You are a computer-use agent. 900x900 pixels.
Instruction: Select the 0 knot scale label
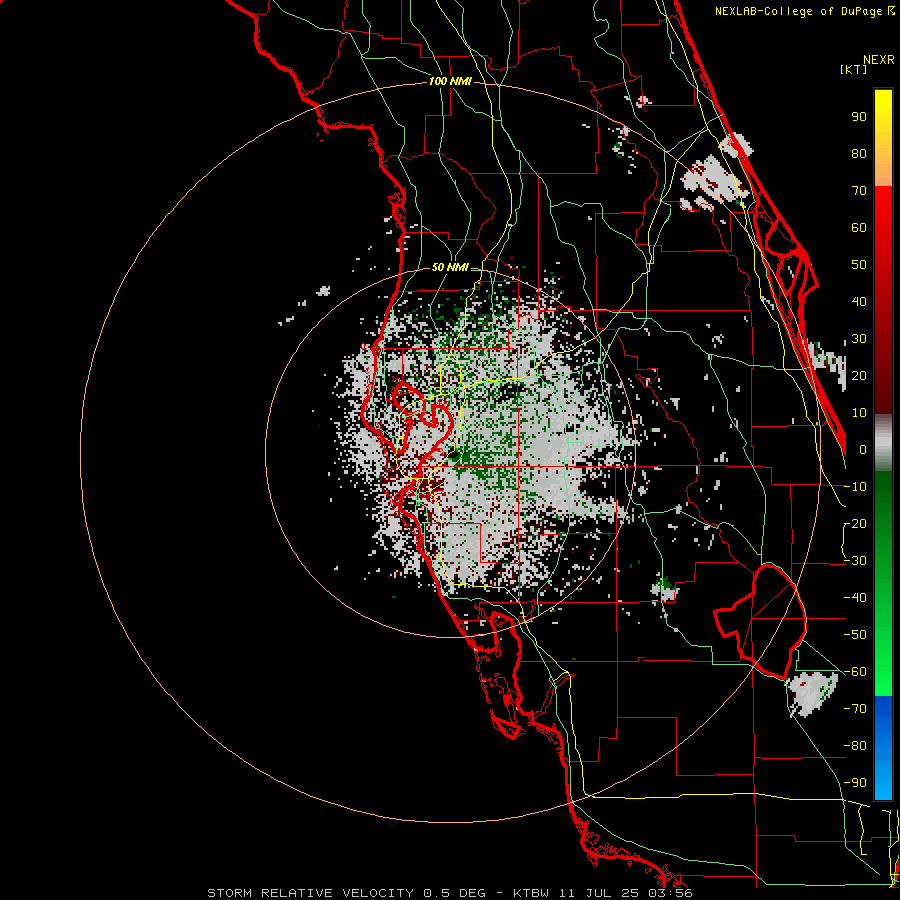863,449
